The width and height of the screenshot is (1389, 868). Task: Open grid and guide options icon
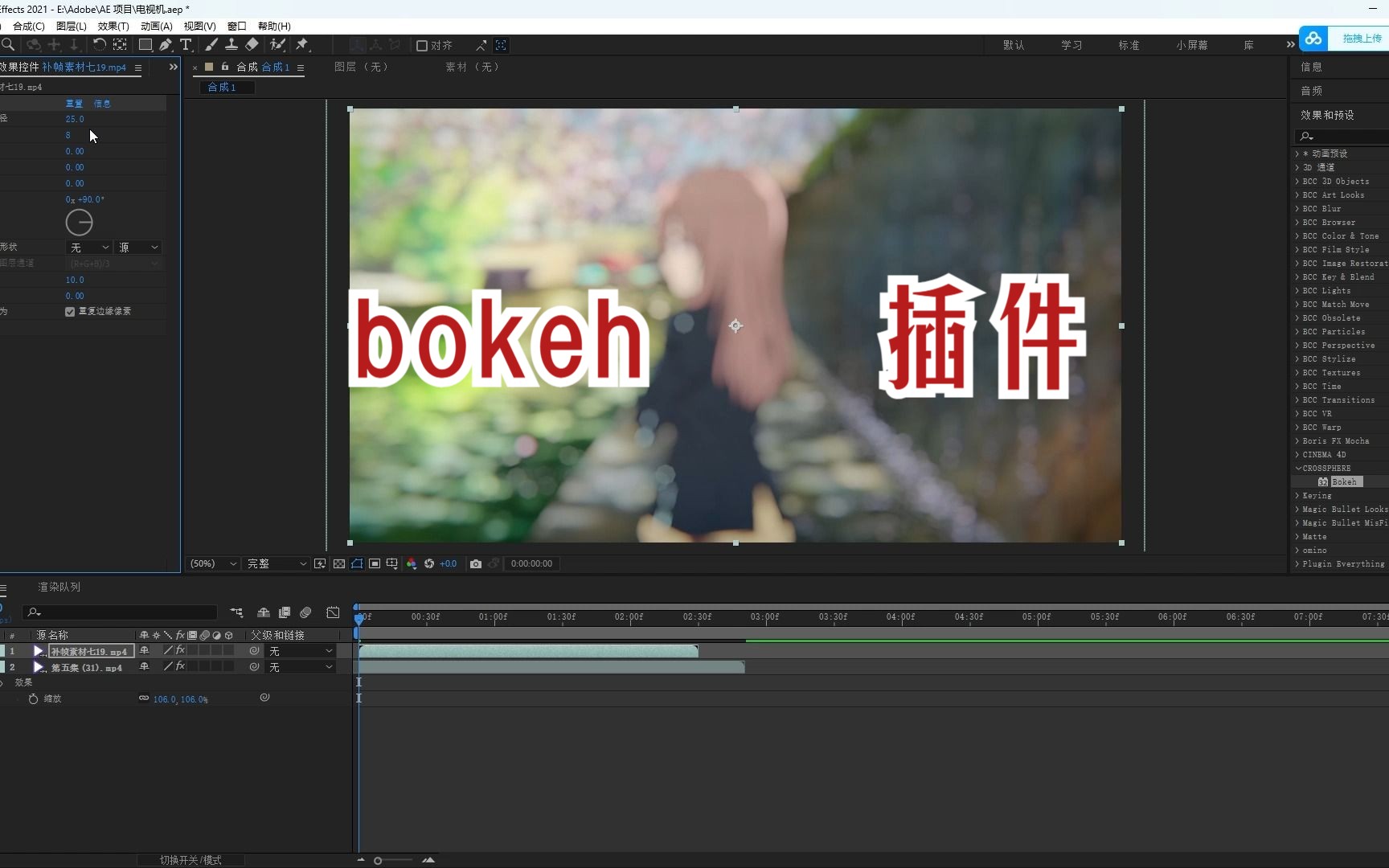click(x=392, y=563)
